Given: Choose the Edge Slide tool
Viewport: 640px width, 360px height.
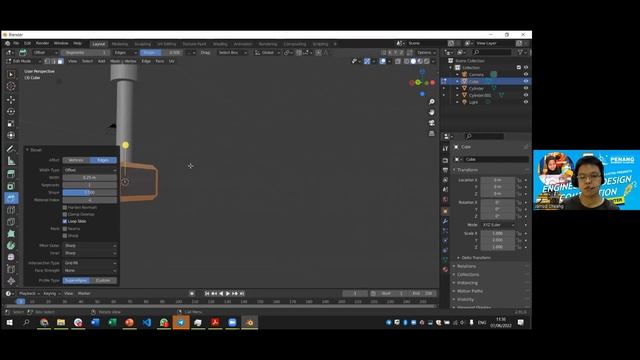Looking at the screenshot, I should pos(11,269).
